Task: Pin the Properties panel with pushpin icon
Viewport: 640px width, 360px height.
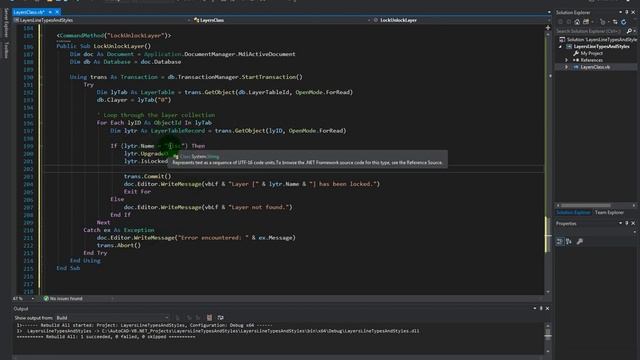Action: click(x=627, y=223)
